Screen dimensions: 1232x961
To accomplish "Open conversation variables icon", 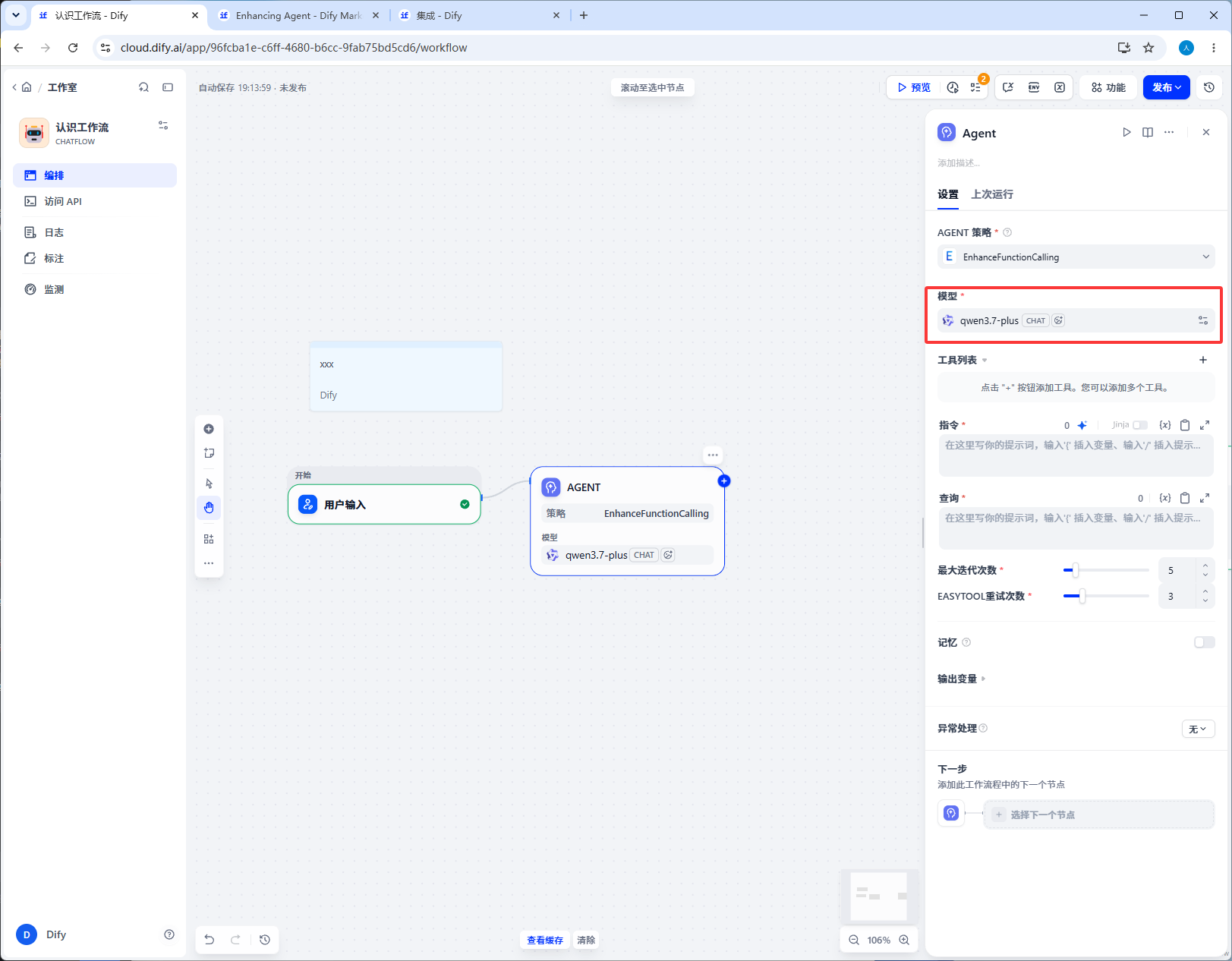I will (1008, 87).
